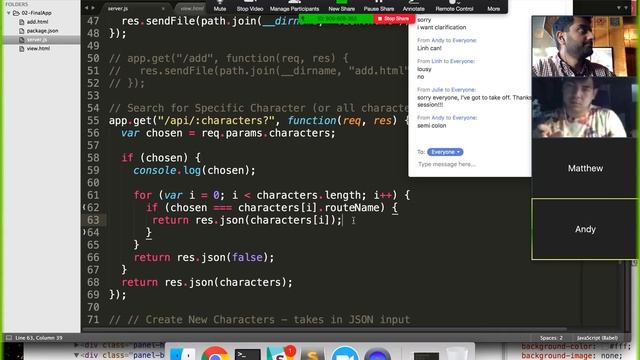Click chat message 'i want clarification'
640x360 pixels.
pos(441,27)
